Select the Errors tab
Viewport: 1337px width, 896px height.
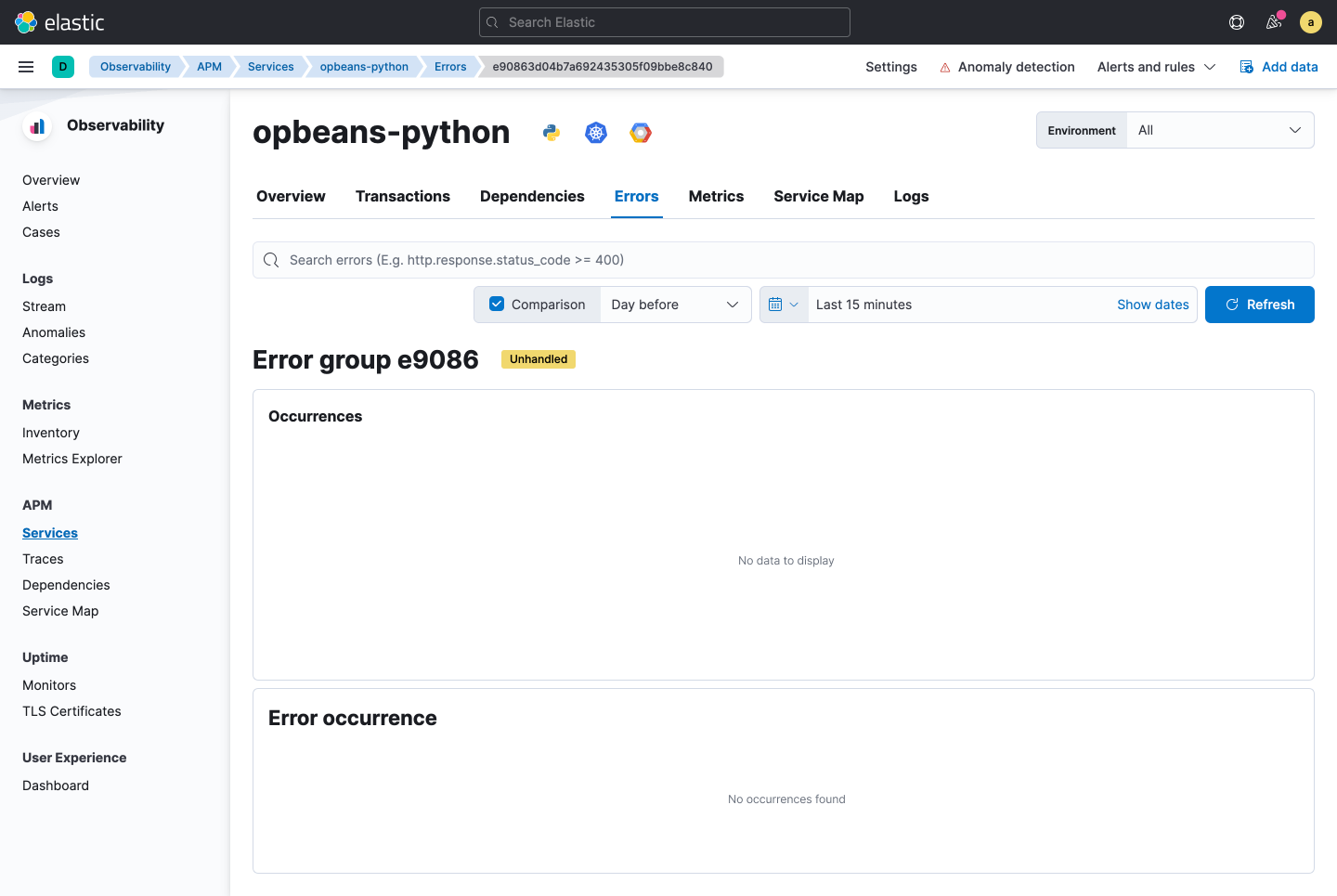pos(637,196)
